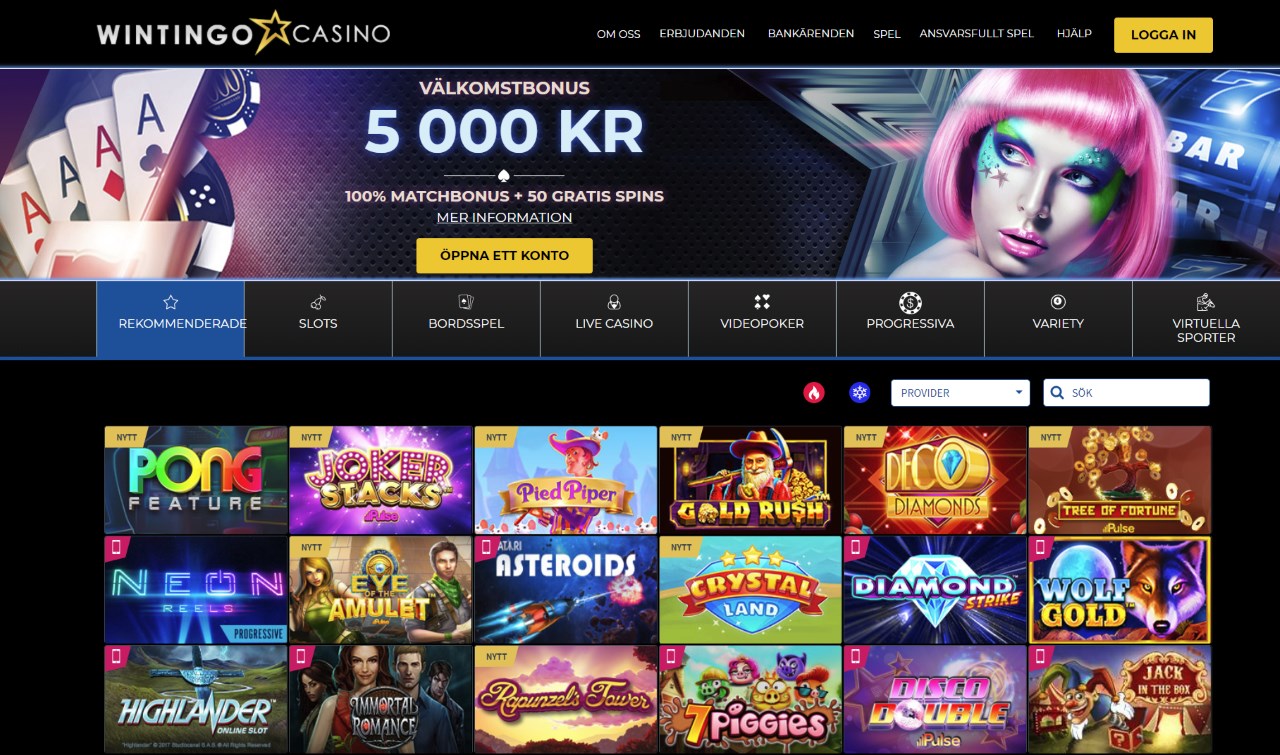Screen dimensions: 1280x755
Task: Follow the Mer Information link
Action: [504, 217]
